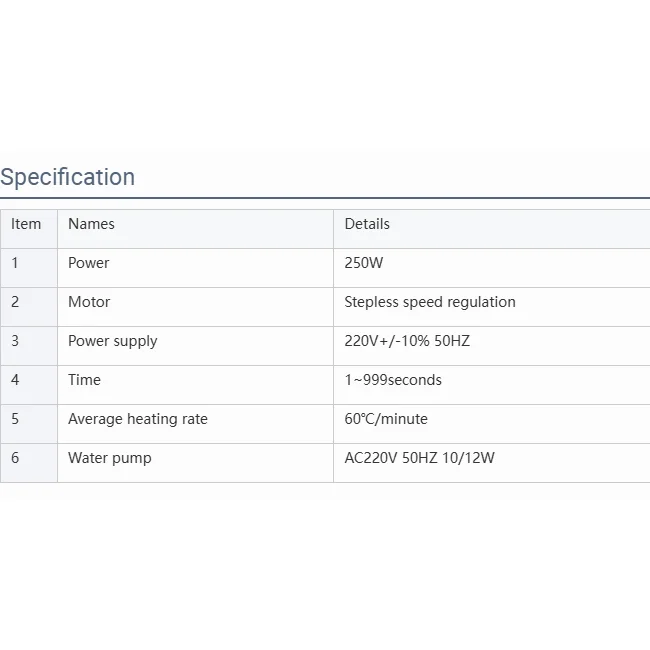Select the Stepless speed regulation cell

(430, 302)
